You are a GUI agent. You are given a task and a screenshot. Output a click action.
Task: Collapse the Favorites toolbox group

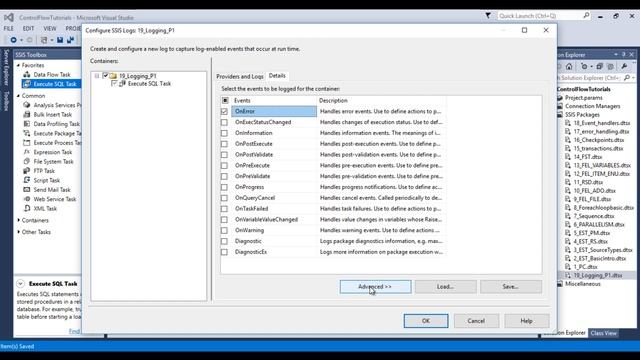point(18,65)
